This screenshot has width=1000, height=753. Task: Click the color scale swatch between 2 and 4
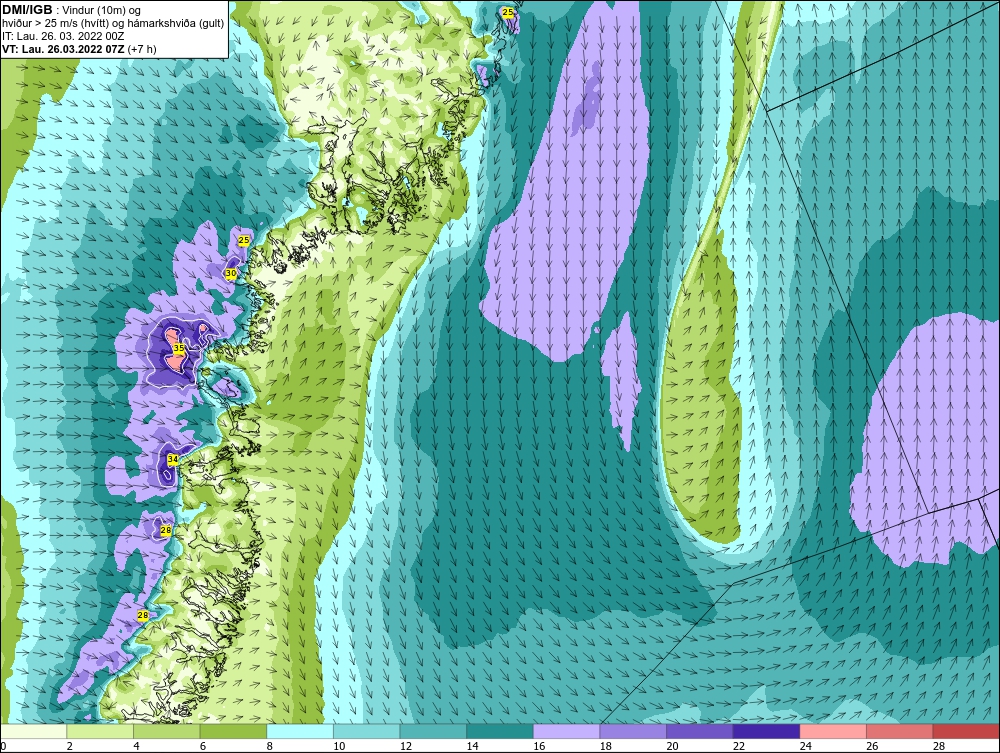(99, 731)
